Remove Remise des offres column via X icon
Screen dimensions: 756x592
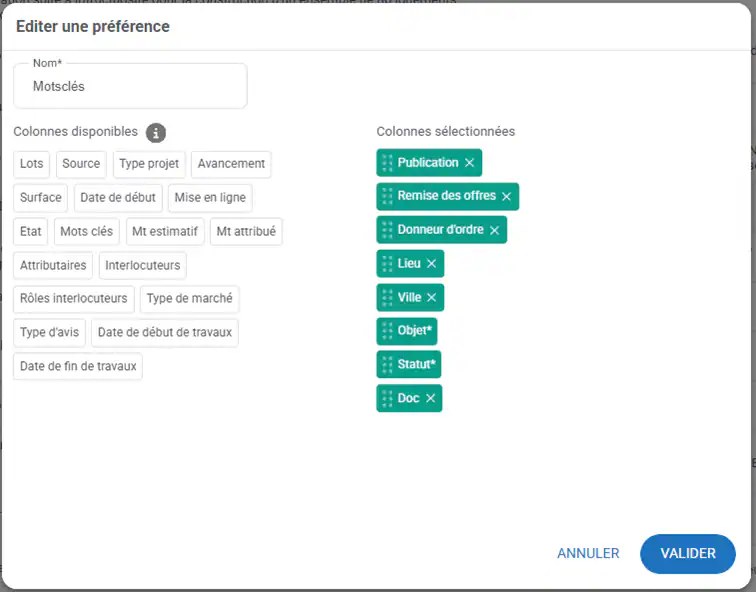point(506,197)
